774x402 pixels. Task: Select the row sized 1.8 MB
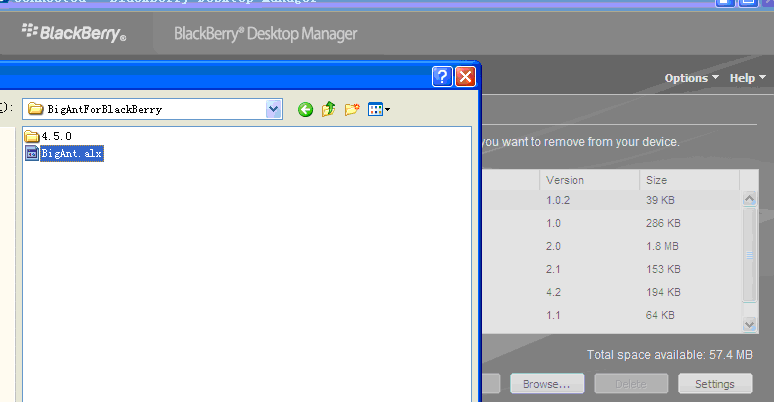(x=611, y=246)
